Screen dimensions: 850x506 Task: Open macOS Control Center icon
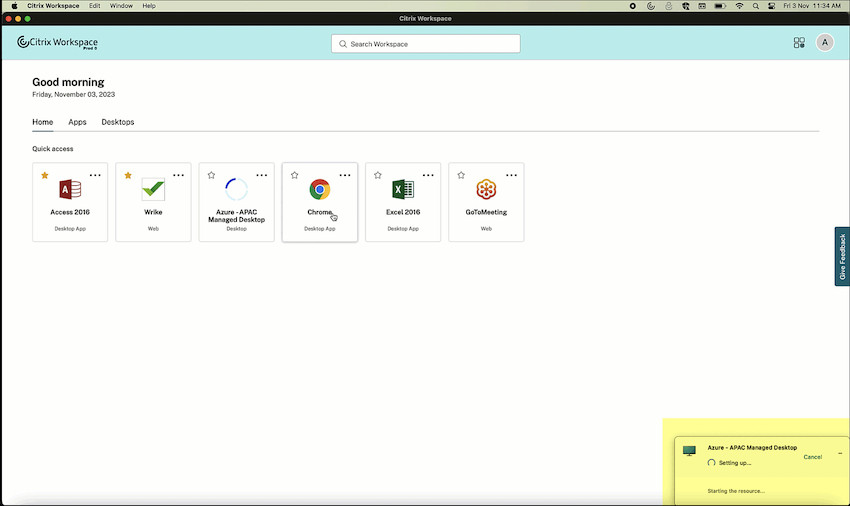(771, 6)
